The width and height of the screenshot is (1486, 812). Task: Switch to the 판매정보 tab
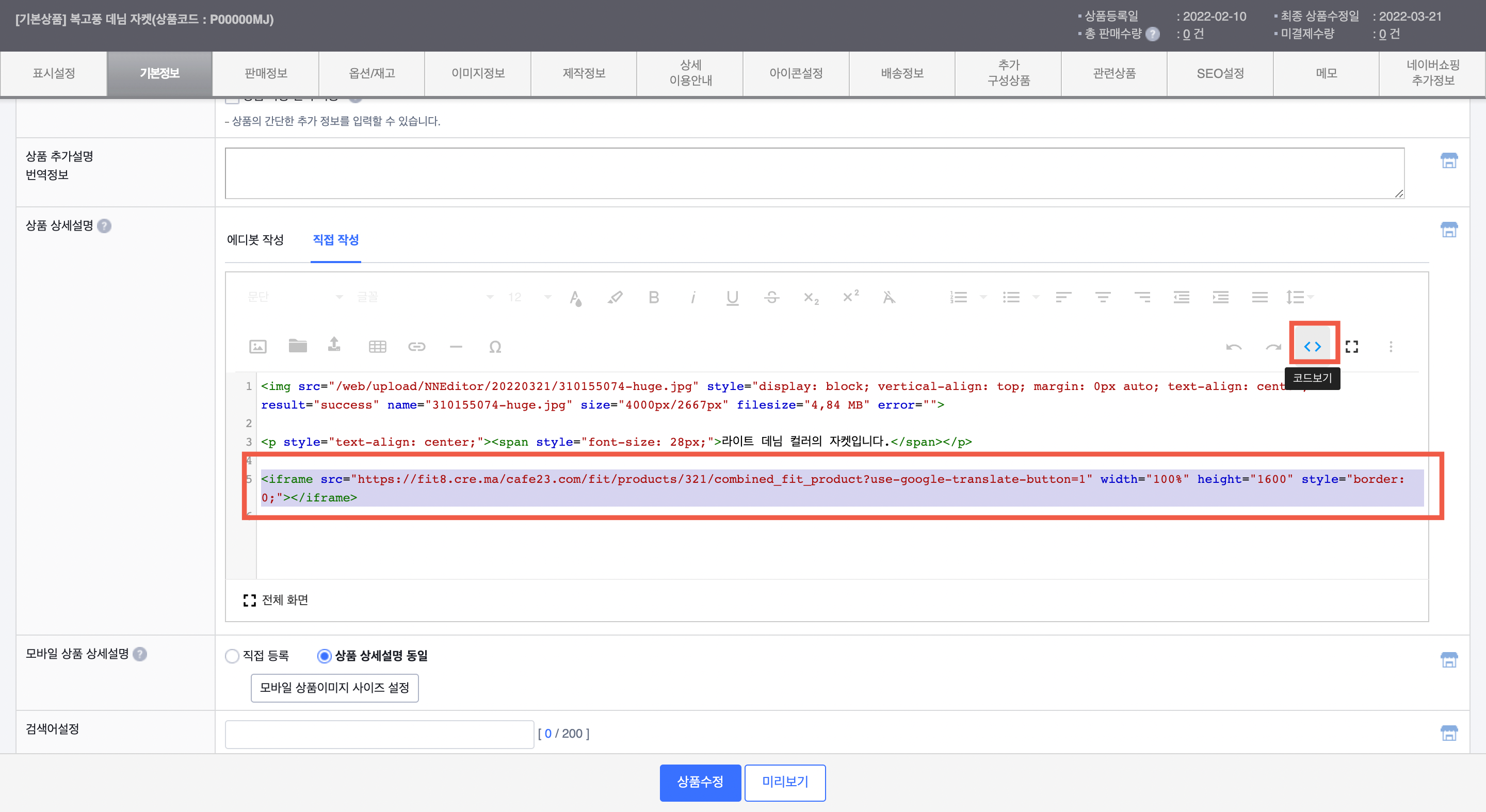(265, 73)
